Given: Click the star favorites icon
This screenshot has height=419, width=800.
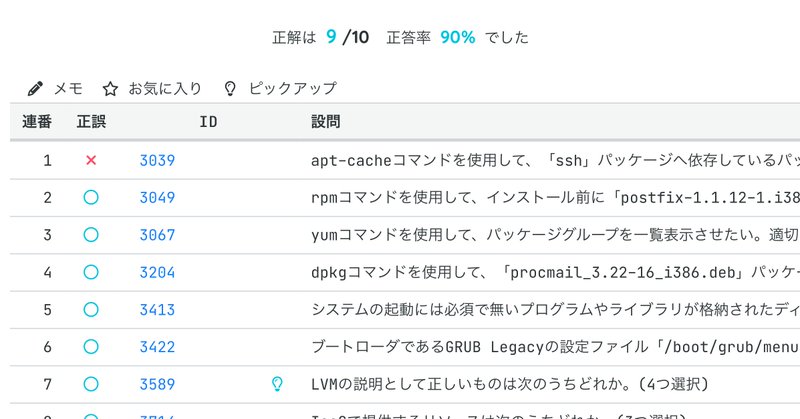Looking at the screenshot, I should (111, 88).
